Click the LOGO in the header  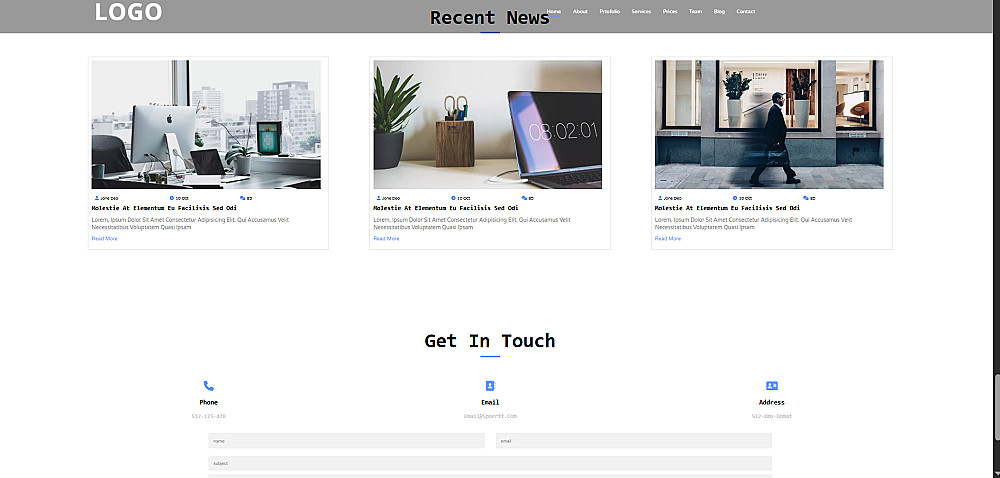128,12
